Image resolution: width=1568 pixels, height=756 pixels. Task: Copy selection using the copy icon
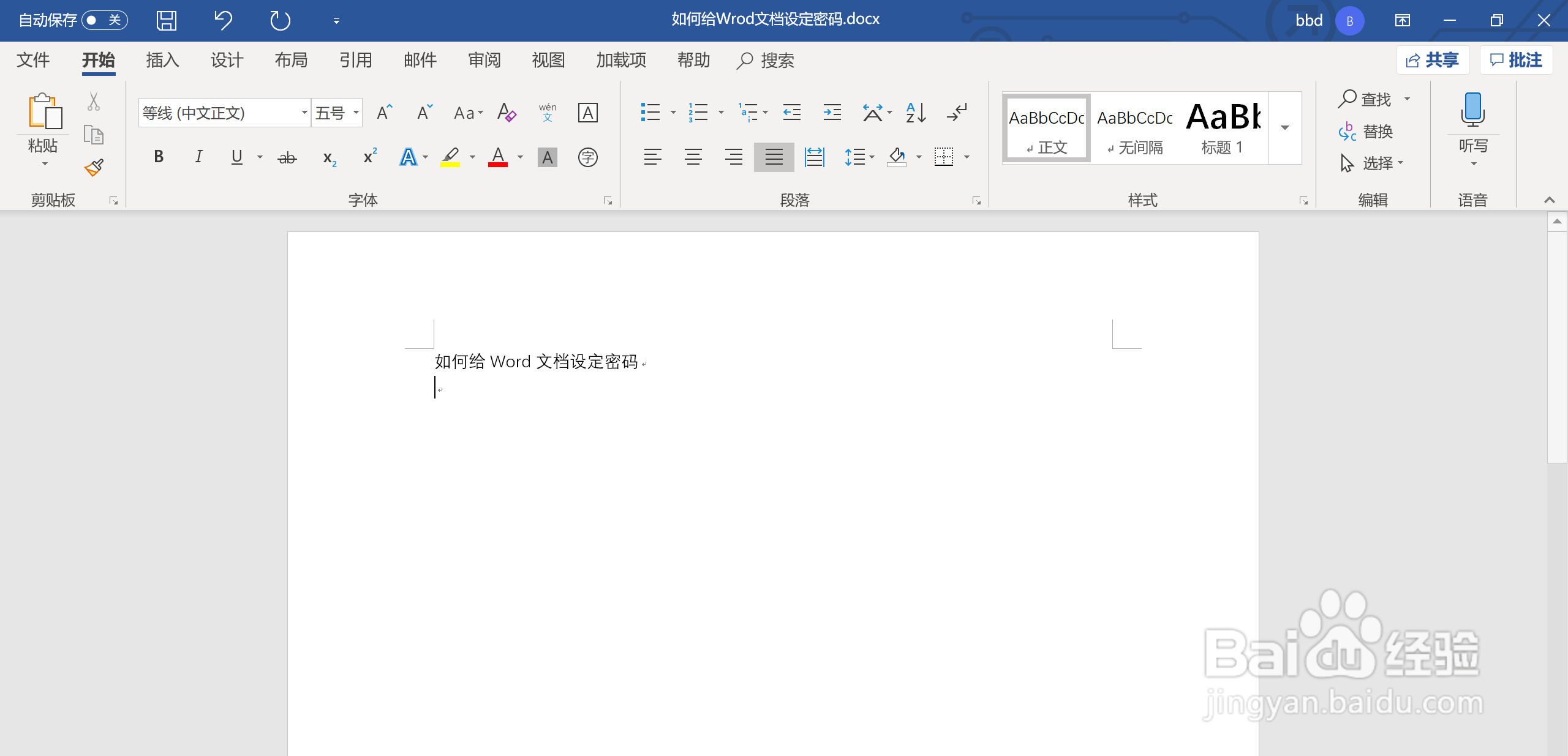pyautogui.click(x=93, y=135)
